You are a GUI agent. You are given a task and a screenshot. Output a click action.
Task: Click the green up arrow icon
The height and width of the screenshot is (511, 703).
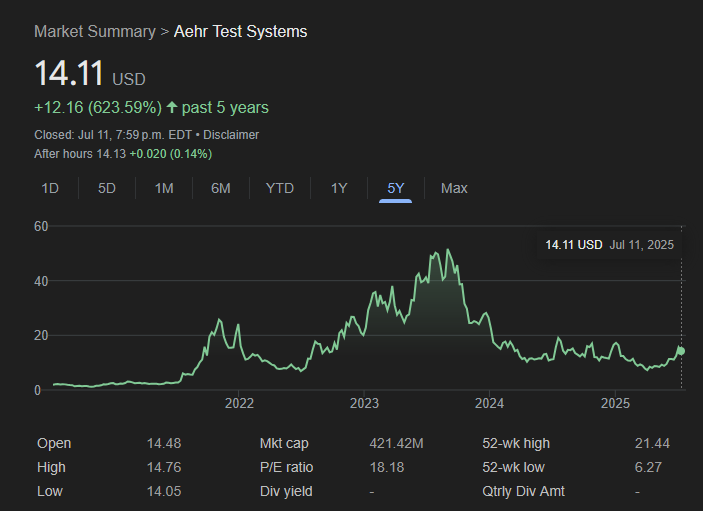(x=172, y=107)
